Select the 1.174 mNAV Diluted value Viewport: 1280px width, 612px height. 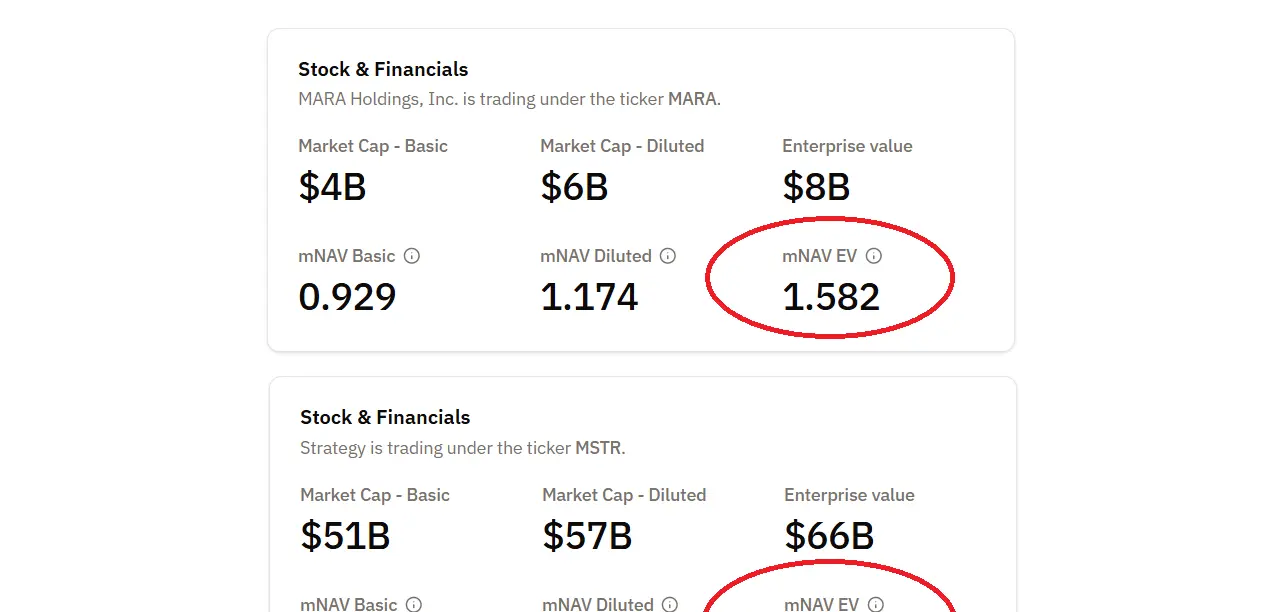coord(589,297)
